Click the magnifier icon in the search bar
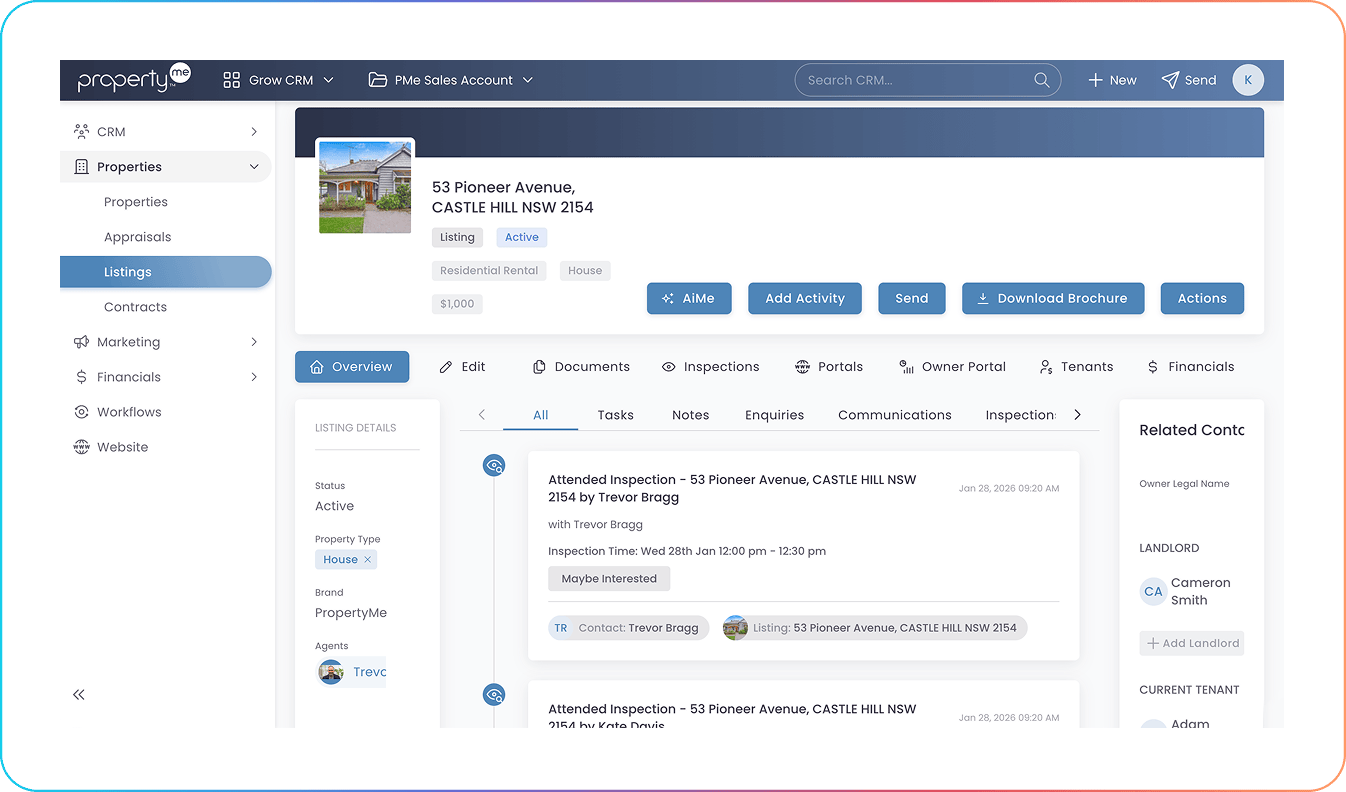The height and width of the screenshot is (792, 1346). 1041,80
